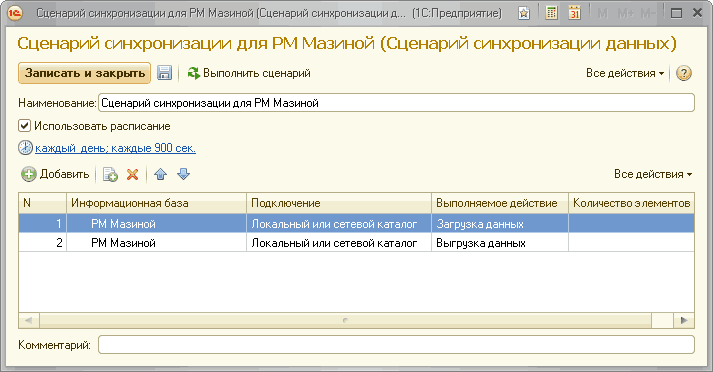
Task: Click Загрузка данных cell
Action: 500,224
